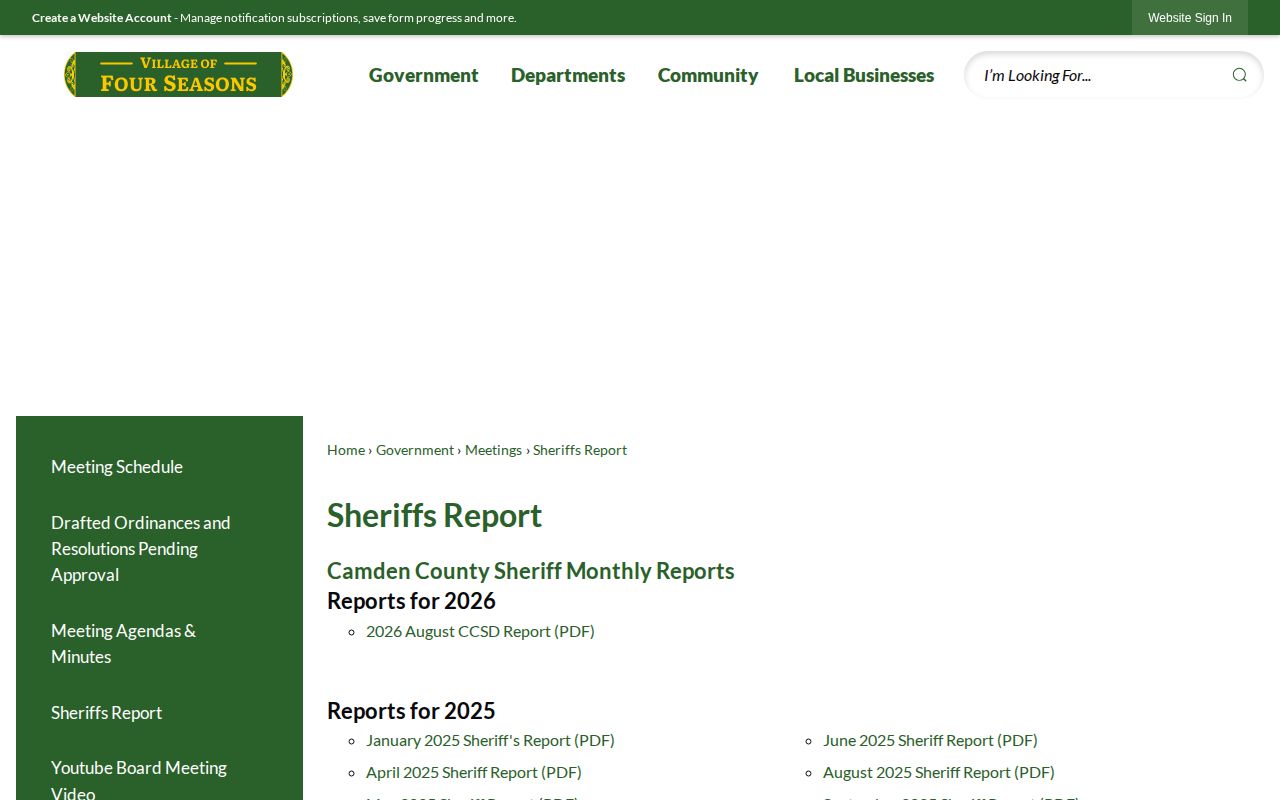Open the Local Businesses menu
Image resolution: width=1280 pixels, height=800 pixels.
(864, 75)
